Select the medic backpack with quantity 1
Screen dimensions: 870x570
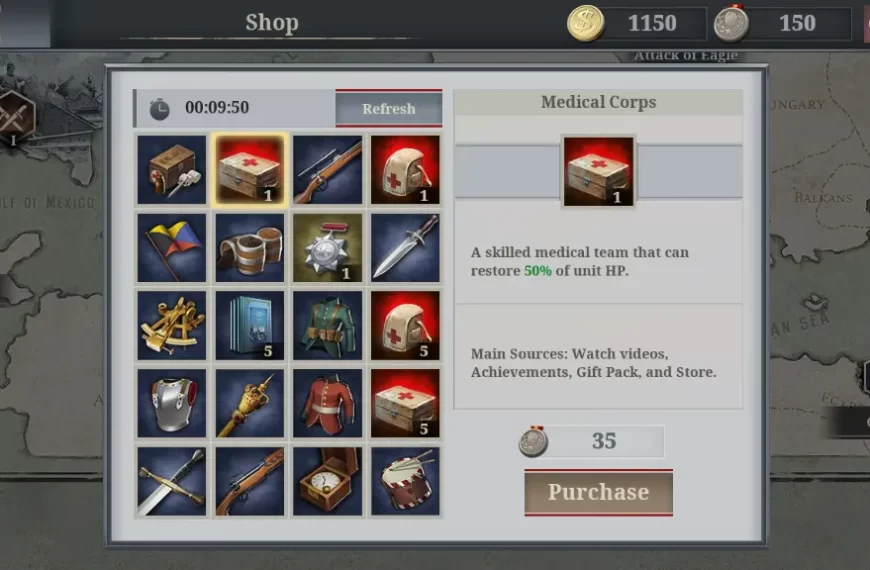406,170
